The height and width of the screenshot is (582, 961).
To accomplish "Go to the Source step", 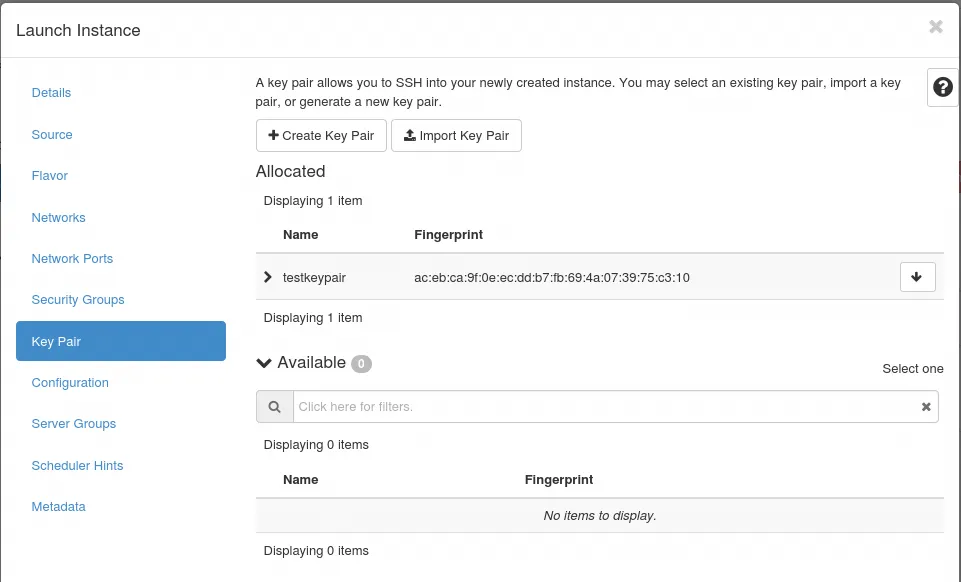I will pos(52,135).
